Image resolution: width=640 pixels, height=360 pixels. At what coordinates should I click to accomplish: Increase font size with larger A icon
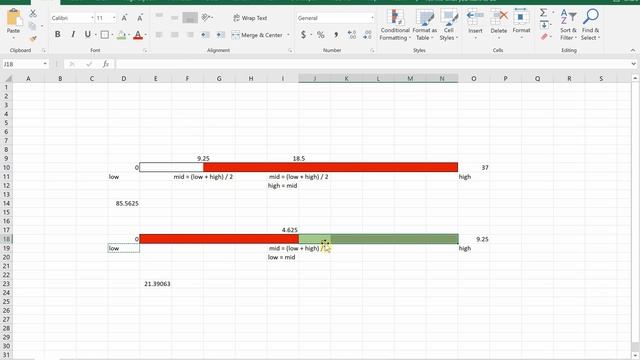click(x=124, y=18)
